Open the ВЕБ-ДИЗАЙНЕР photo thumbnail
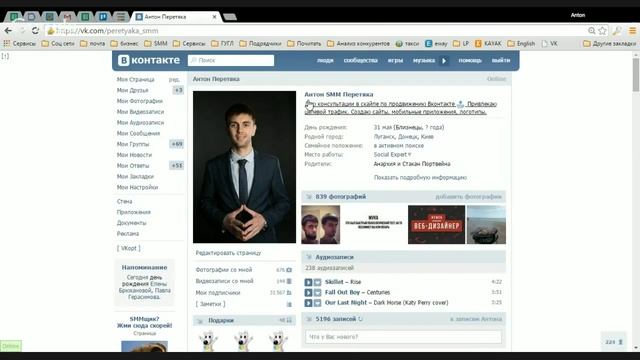This screenshot has width=640, height=360. click(436, 224)
